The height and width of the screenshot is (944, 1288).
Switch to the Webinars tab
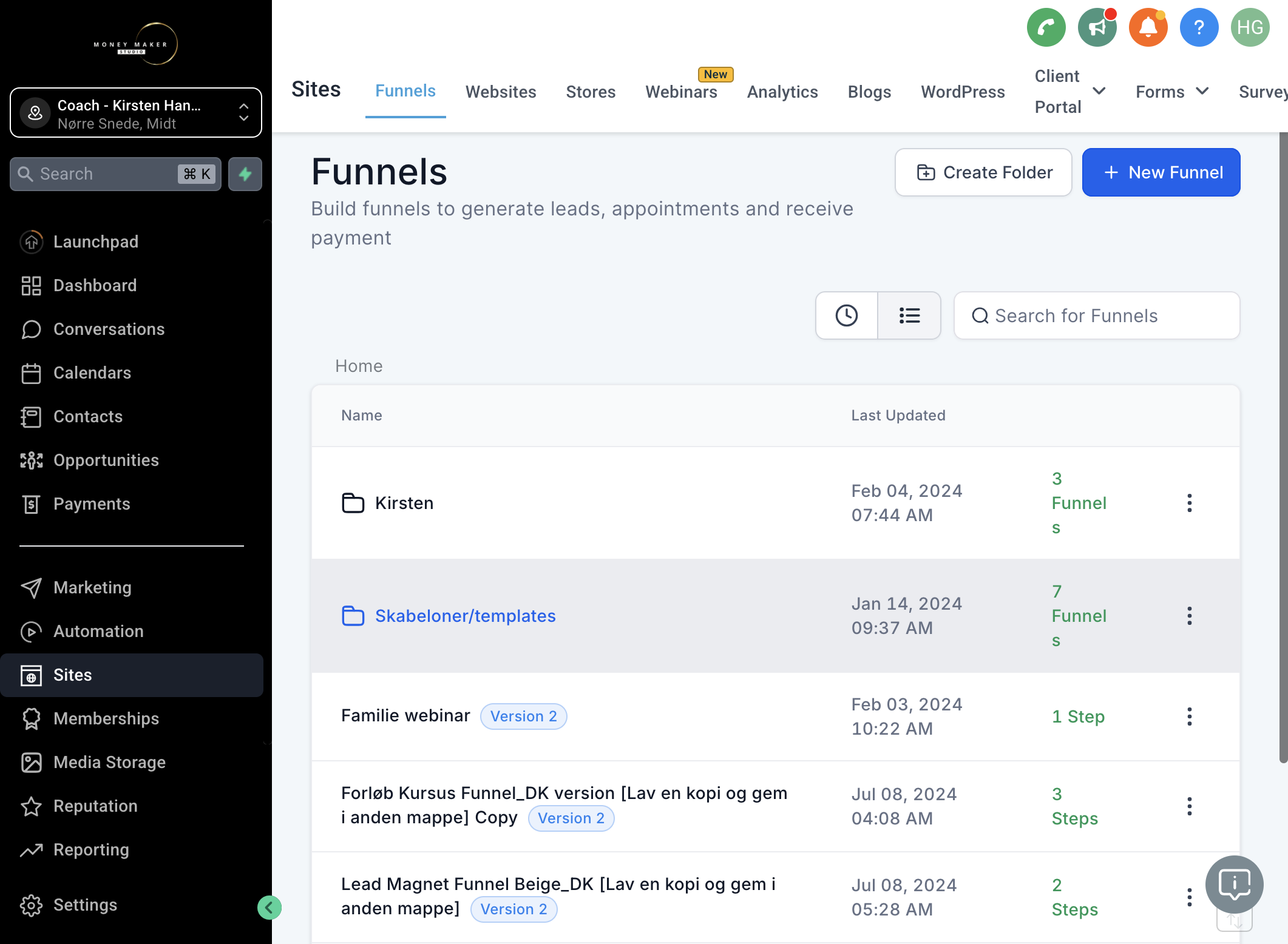coord(681,92)
